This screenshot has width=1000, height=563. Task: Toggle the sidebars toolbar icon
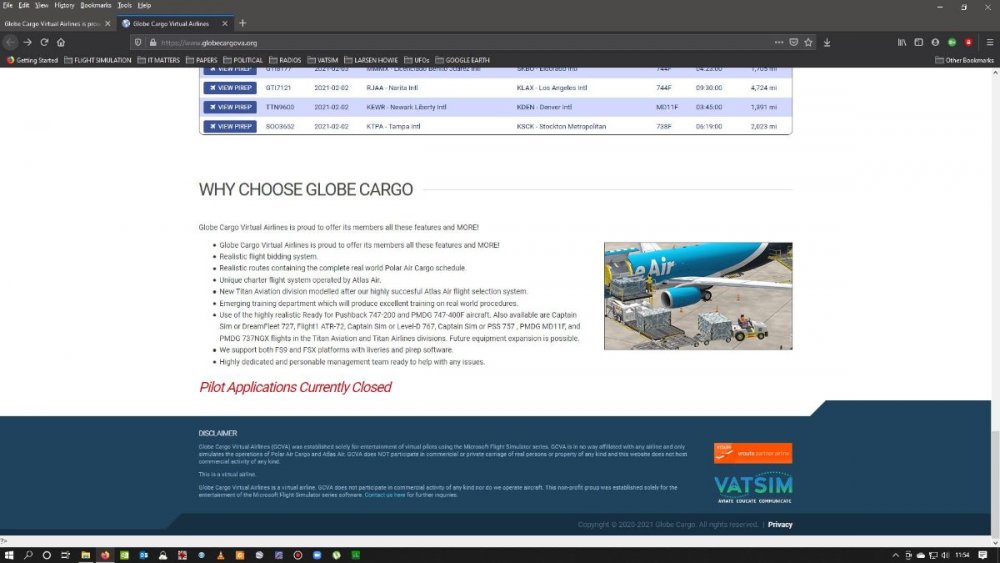click(x=918, y=42)
